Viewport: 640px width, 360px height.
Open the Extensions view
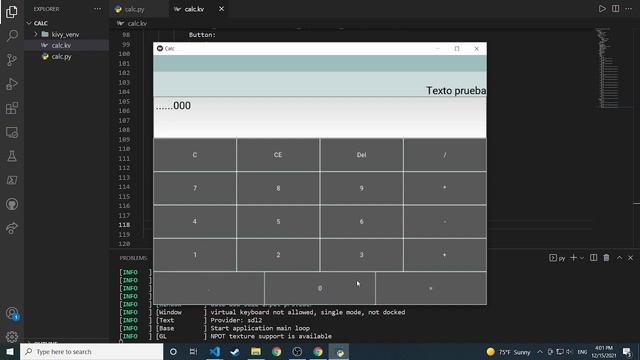12,108
